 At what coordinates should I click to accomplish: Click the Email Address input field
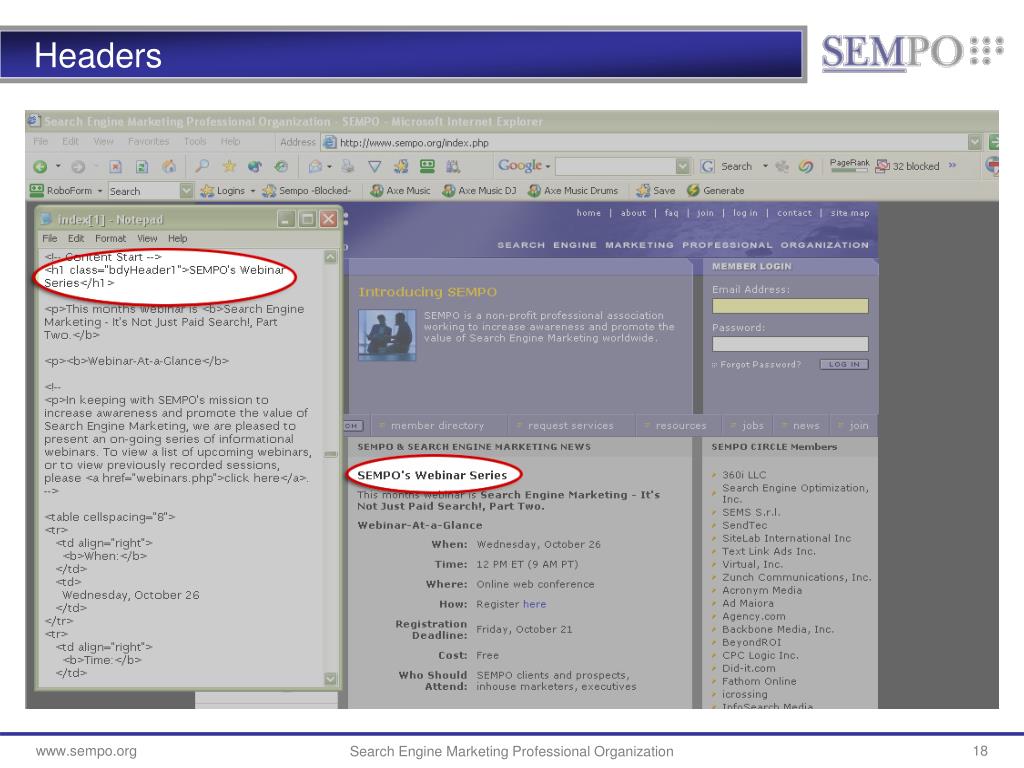[x=790, y=306]
